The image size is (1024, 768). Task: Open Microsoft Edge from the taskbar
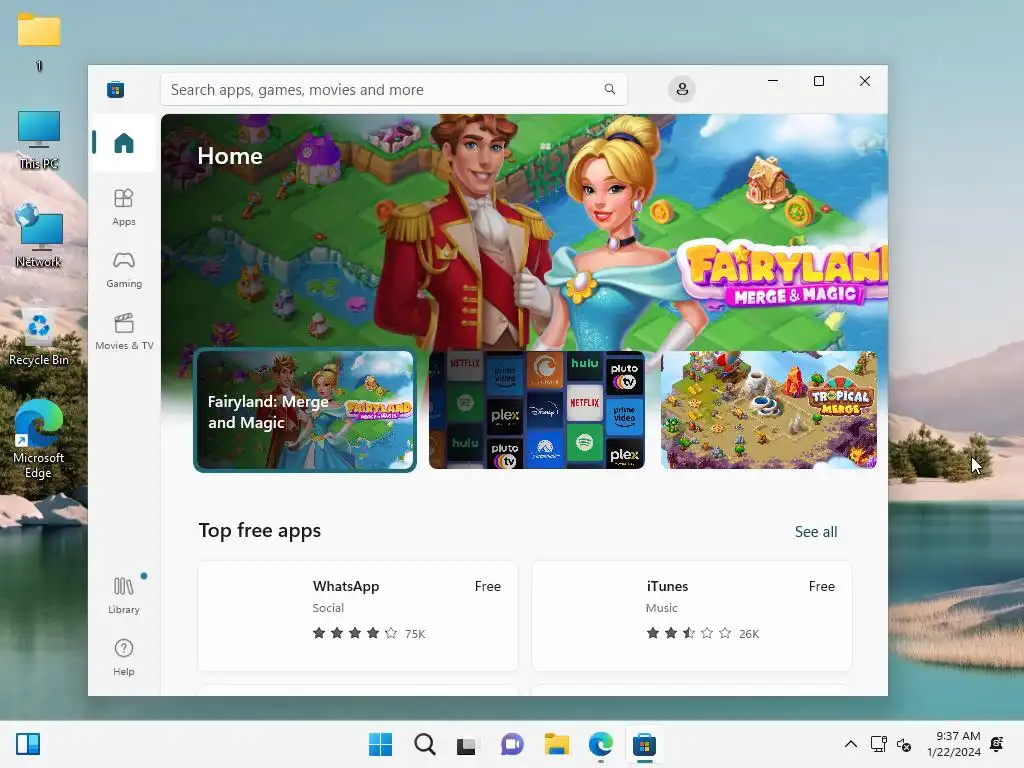[x=600, y=744]
